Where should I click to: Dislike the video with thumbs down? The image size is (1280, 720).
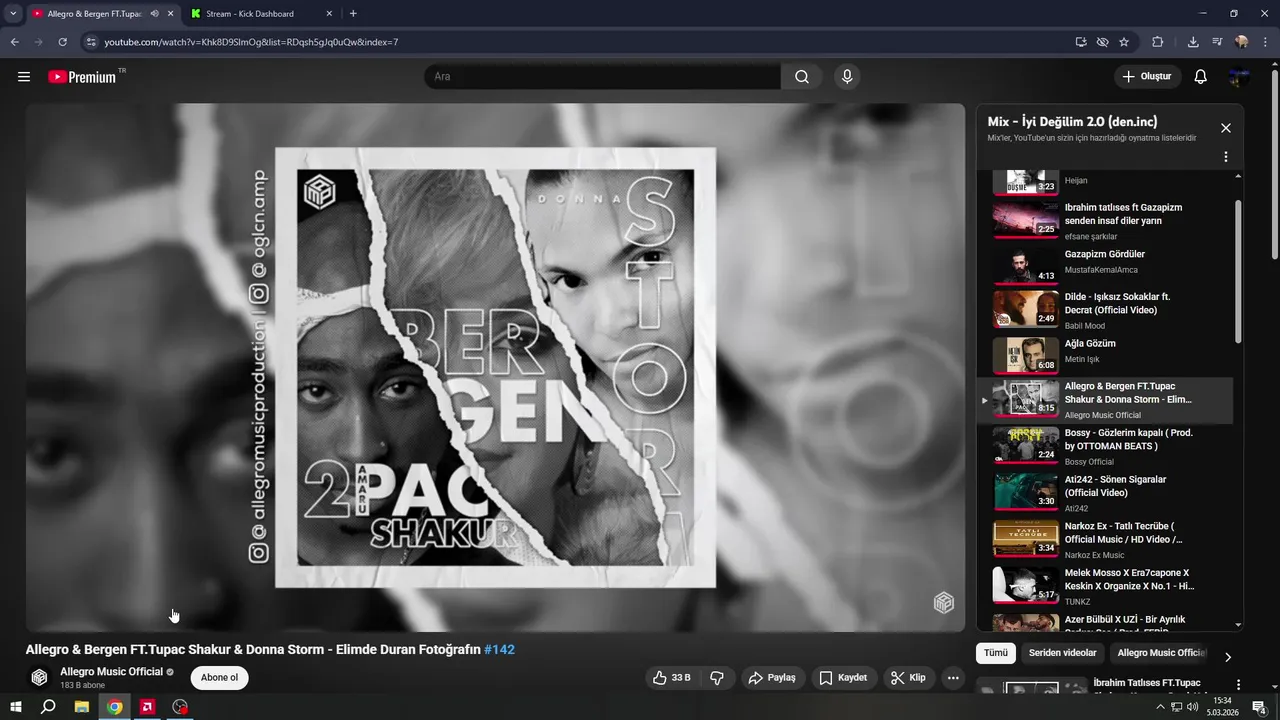coord(717,678)
